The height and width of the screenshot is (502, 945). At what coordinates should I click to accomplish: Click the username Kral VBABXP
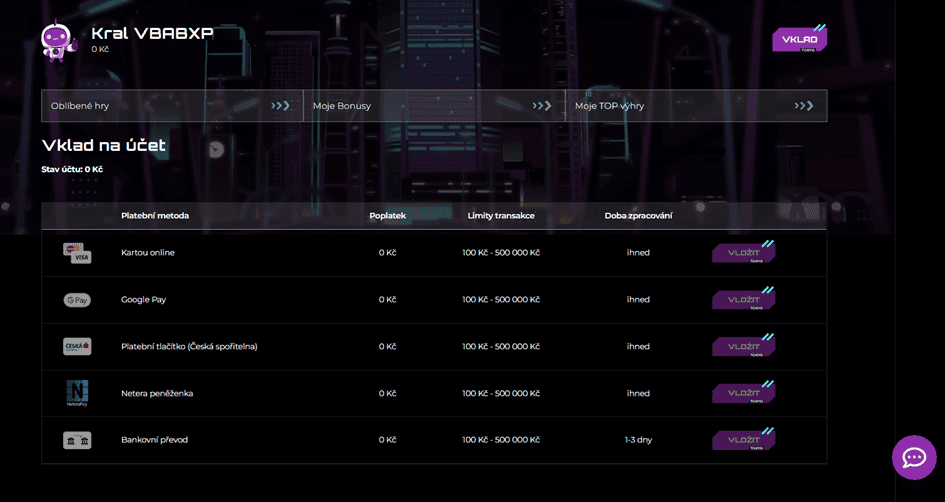click(x=152, y=34)
